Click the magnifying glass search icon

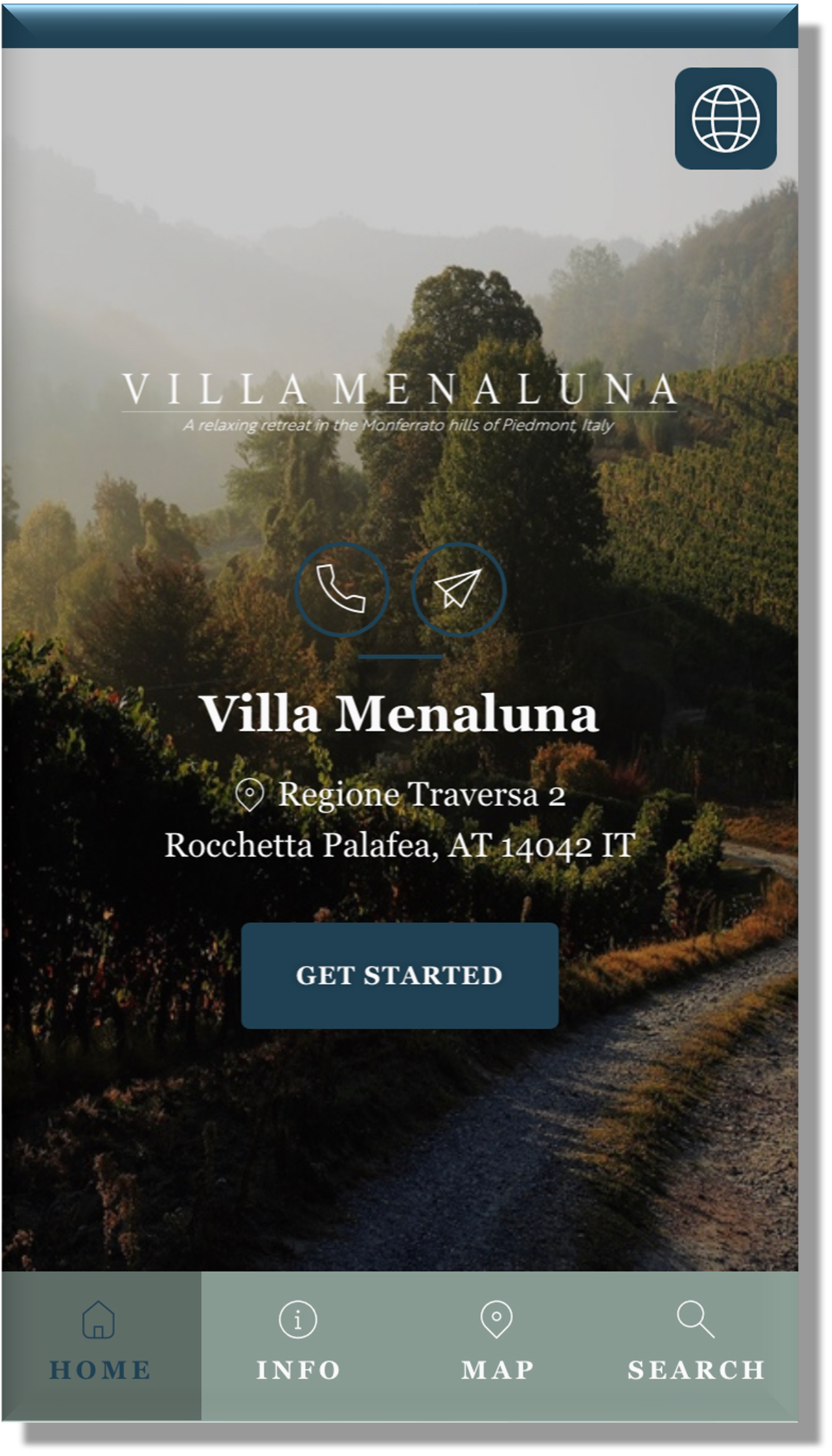click(x=695, y=1319)
